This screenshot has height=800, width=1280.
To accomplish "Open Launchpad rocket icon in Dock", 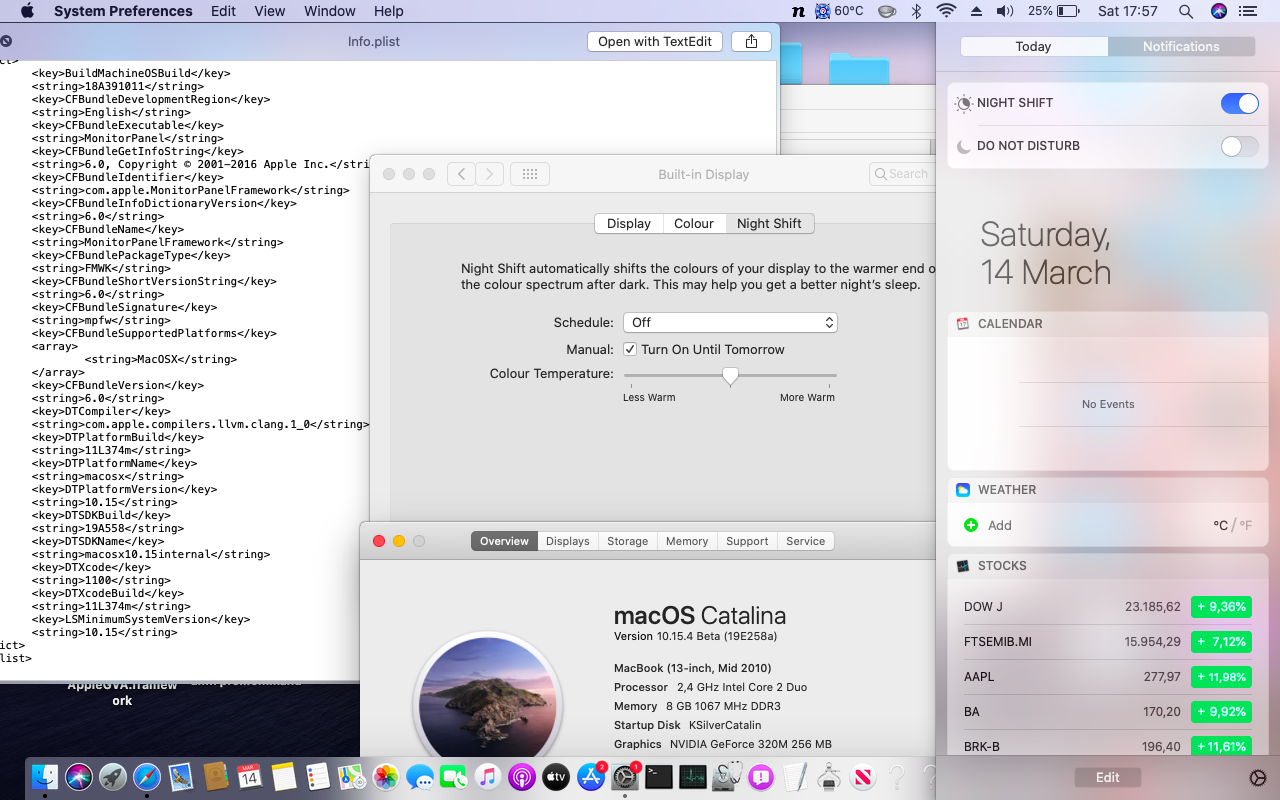I will pyautogui.click(x=113, y=777).
